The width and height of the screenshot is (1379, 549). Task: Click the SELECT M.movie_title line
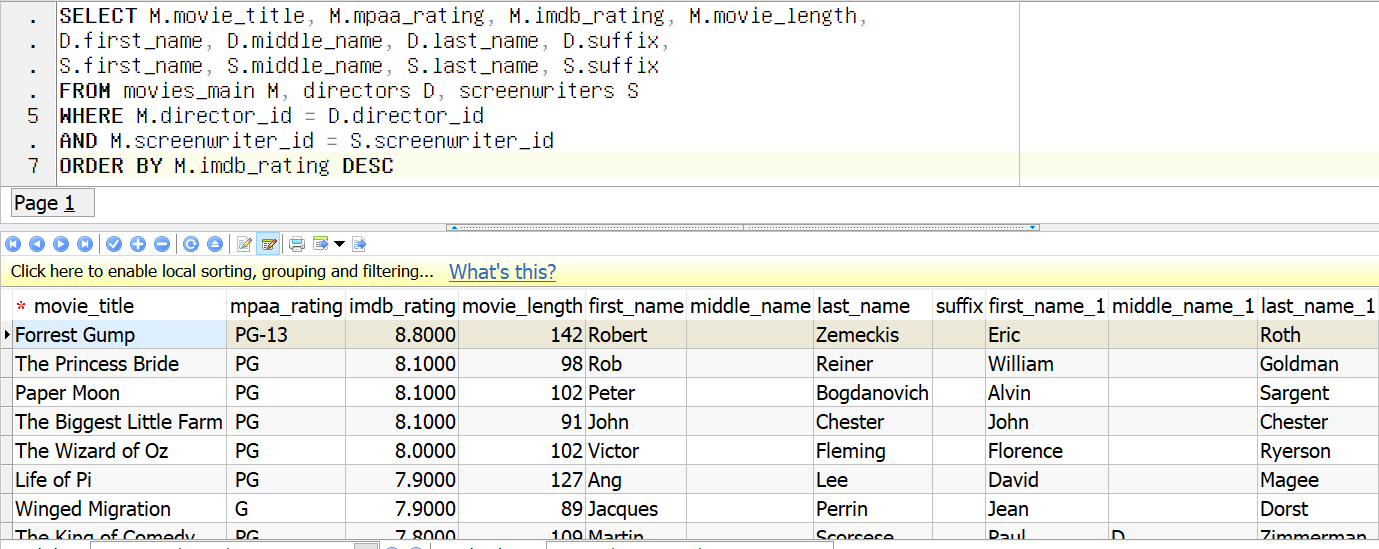(x=464, y=16)
